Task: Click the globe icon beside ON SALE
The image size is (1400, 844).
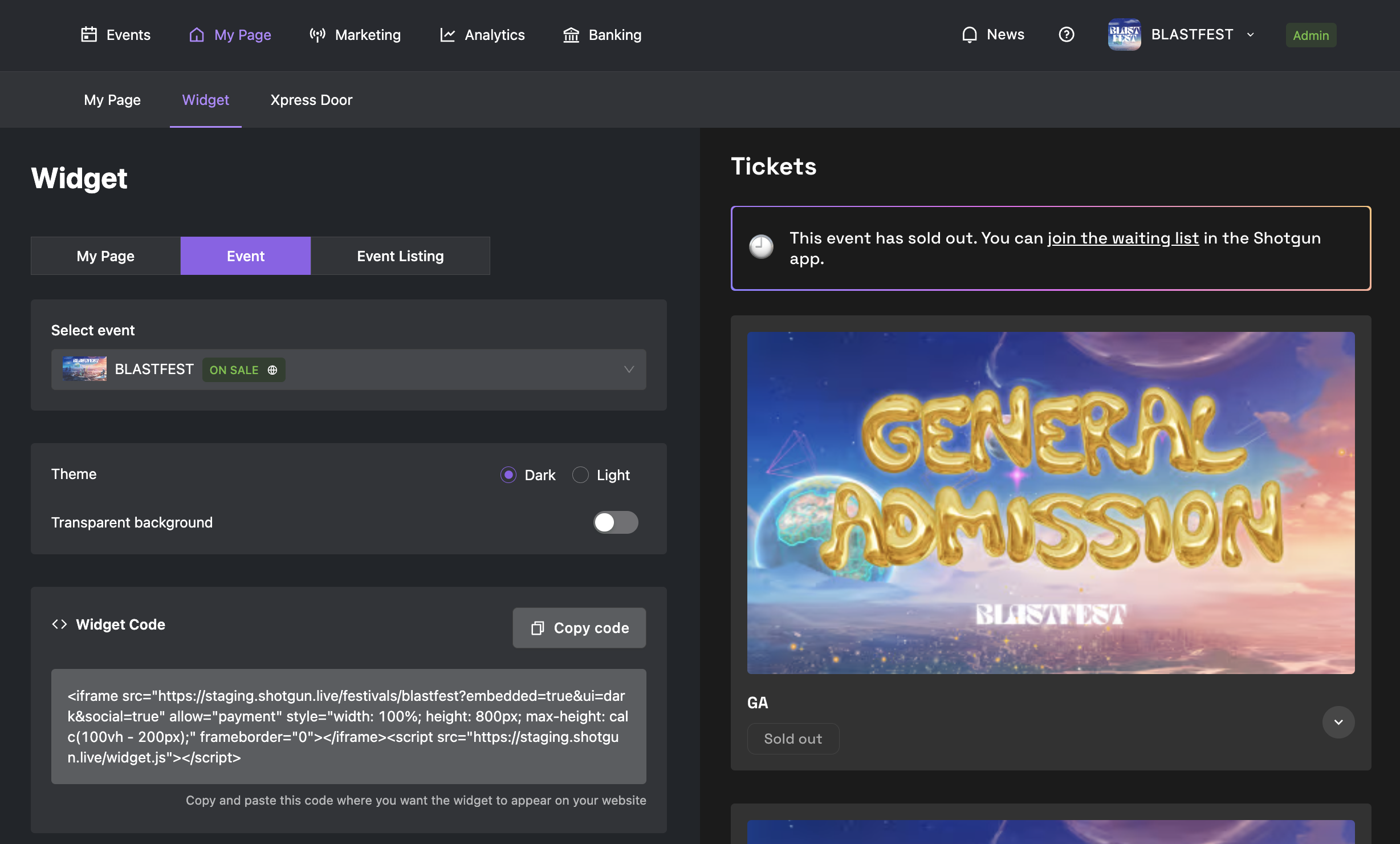Action: point(272,370)
